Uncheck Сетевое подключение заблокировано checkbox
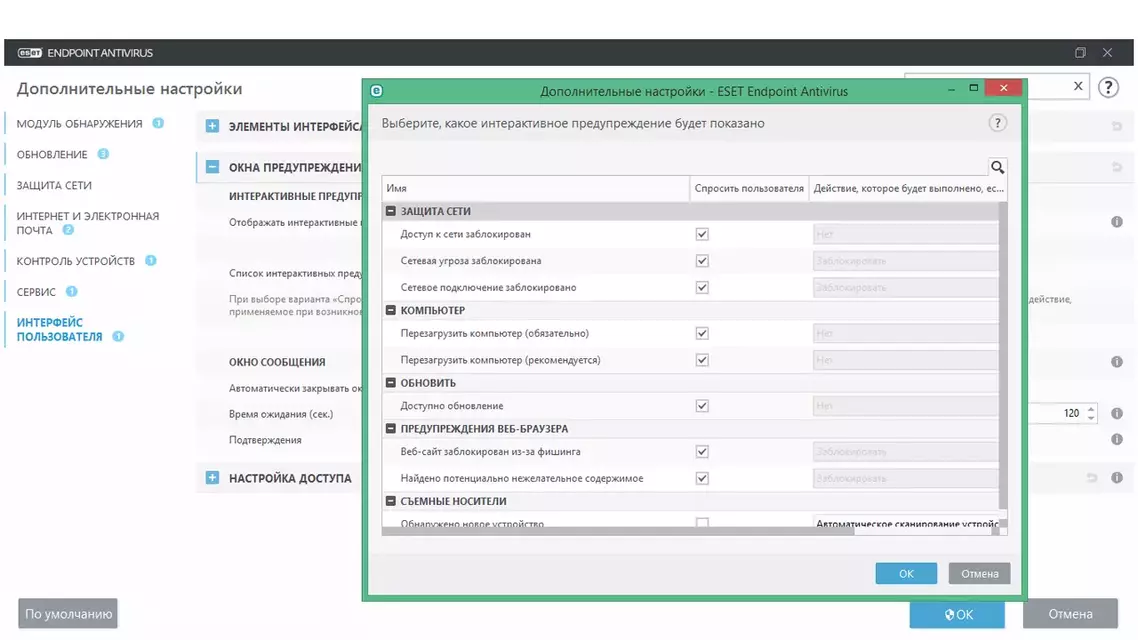The width and height of the screenshot is (1138, 640). click(x=702, y=287)
